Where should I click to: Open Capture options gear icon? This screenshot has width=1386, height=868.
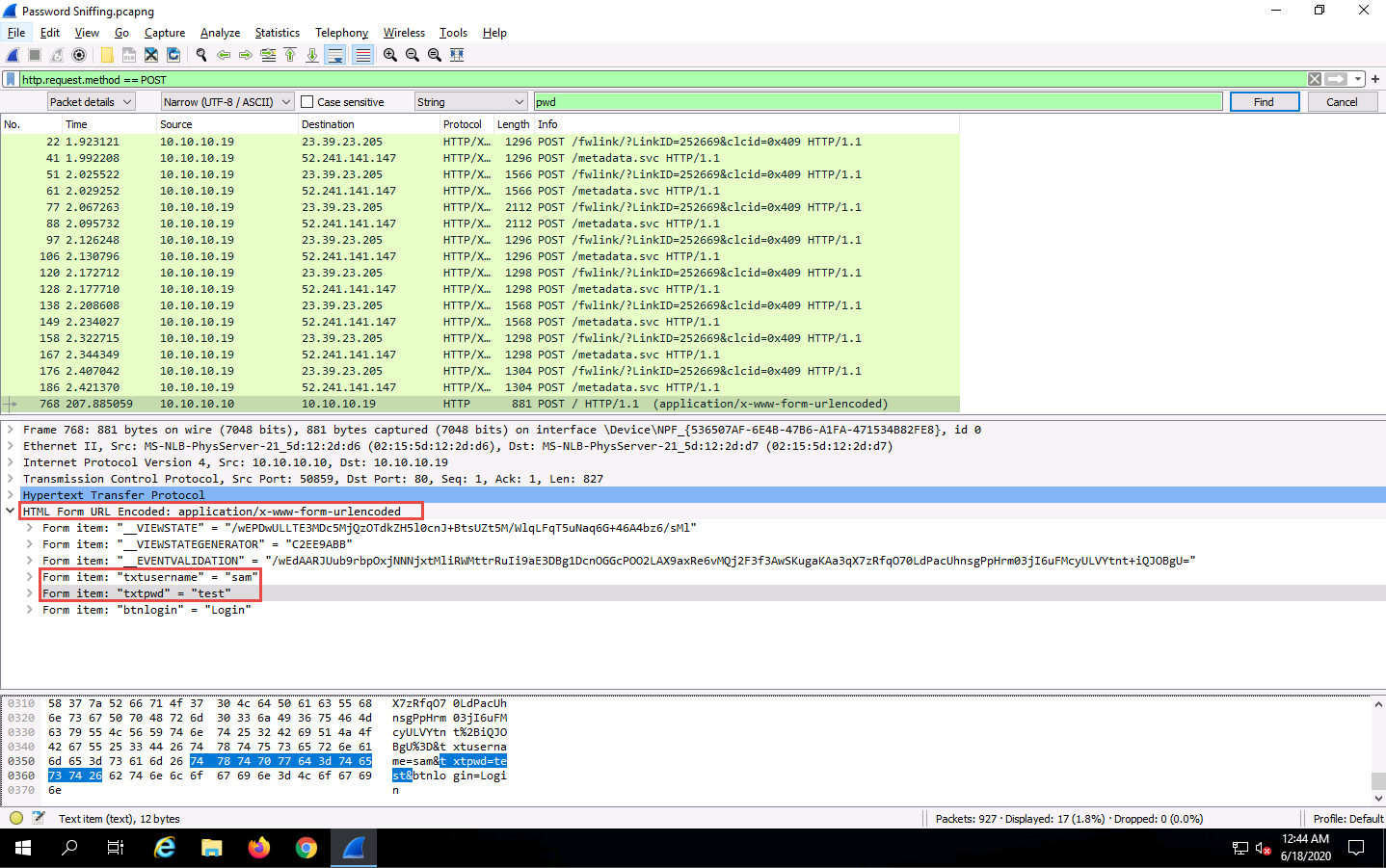pos(79,55)
